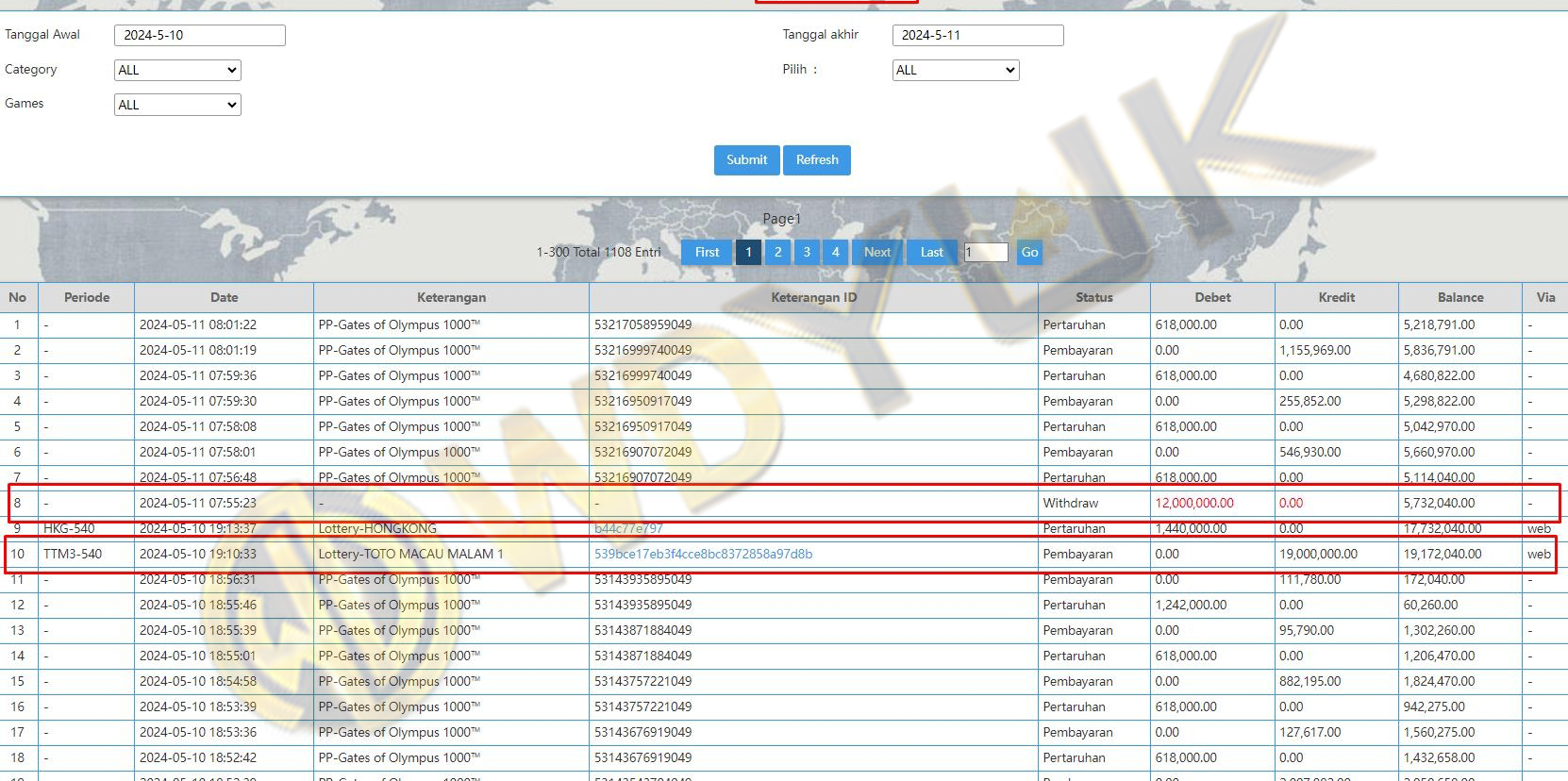Screen dimensions: 1568x781
Task: Click the Date column header
Action: pyautogui.click(x=224, y=297)
